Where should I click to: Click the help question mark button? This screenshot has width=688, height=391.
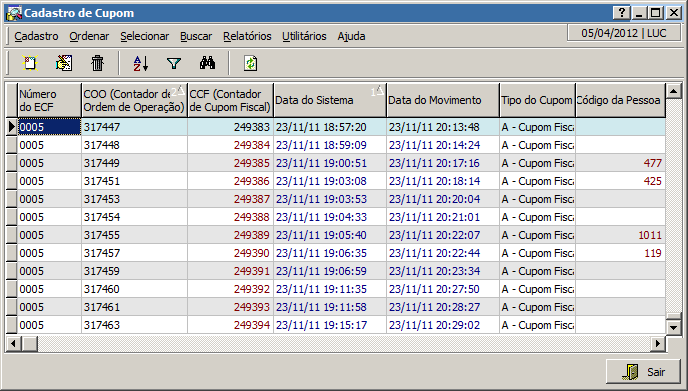click(622, 13)
